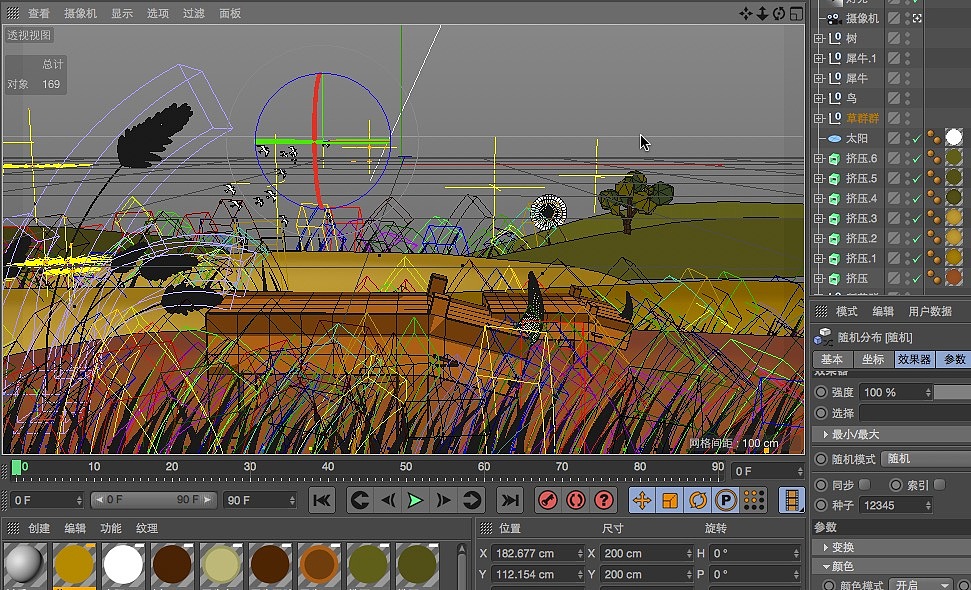971x590 pixels.
Task: Open the viewport 摄像机 menu
Action: (x=80, y=13)
